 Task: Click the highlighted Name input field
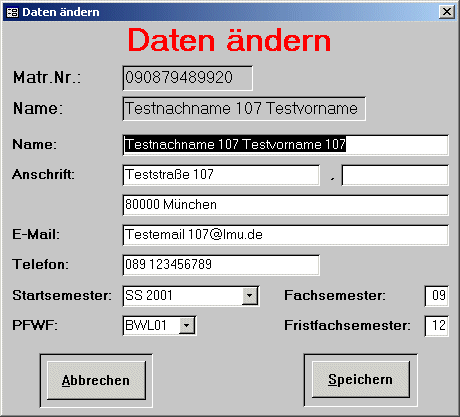285,145
